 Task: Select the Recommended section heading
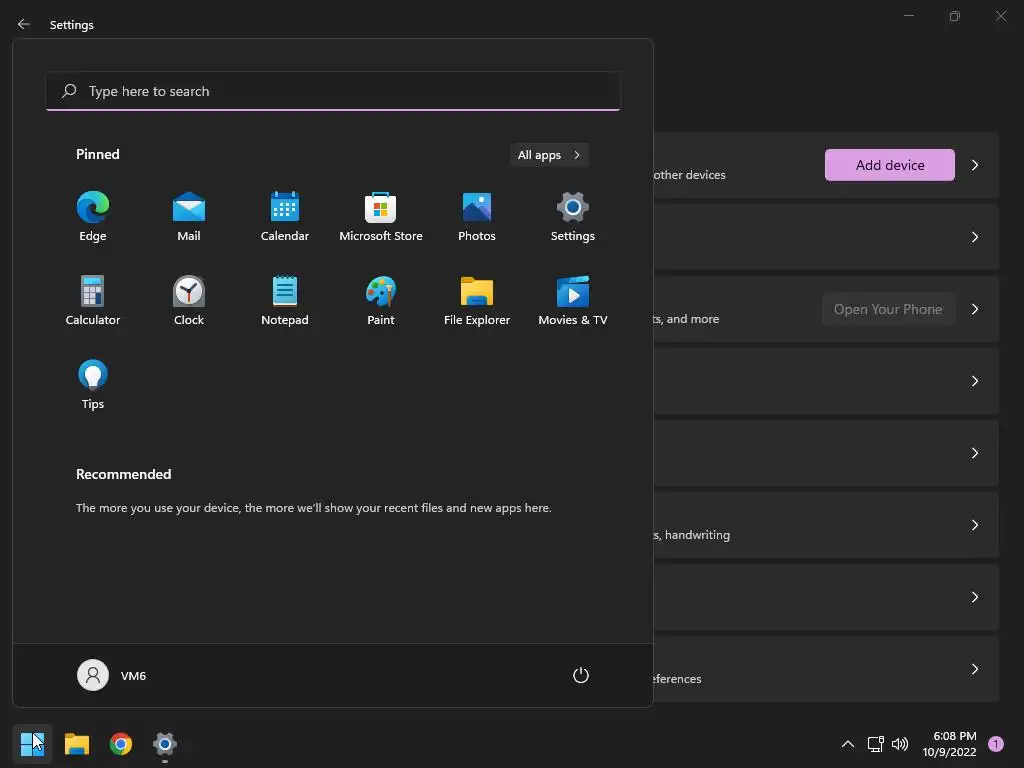point(123,474)
